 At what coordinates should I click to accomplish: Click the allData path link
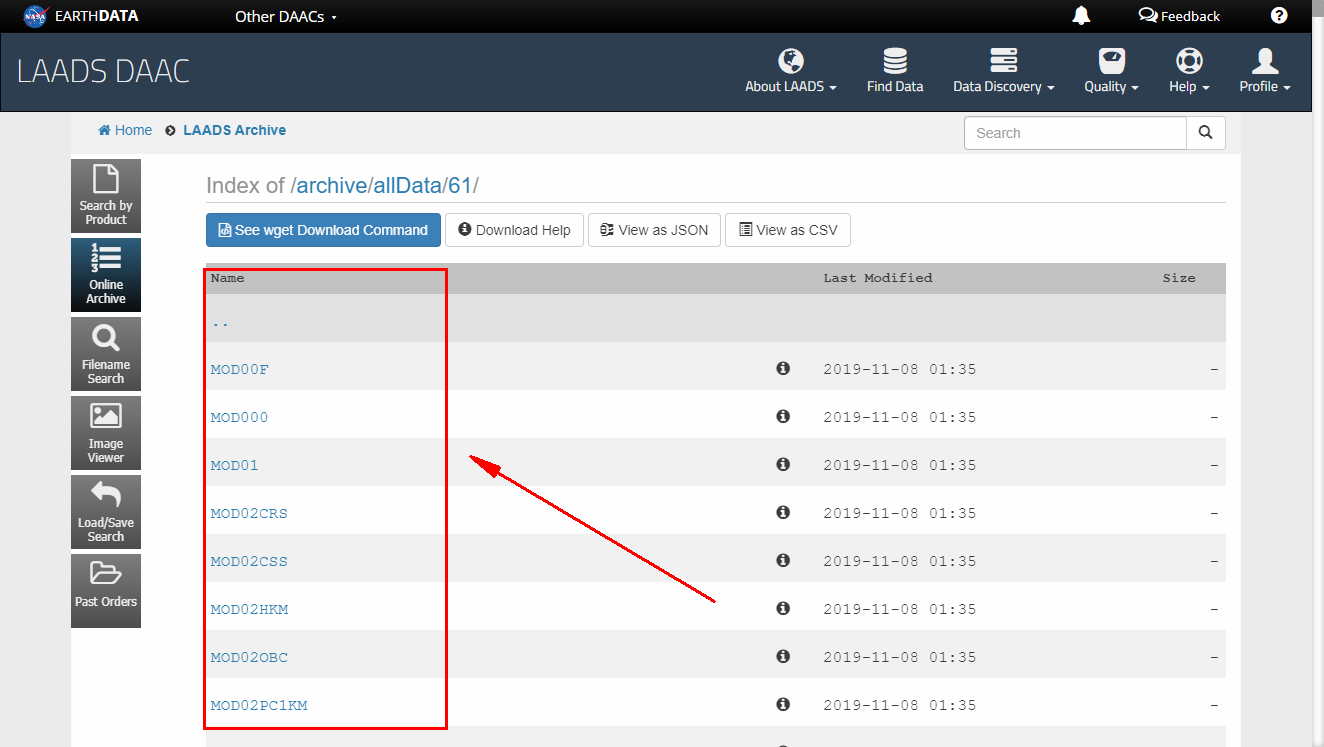(407, 185)
